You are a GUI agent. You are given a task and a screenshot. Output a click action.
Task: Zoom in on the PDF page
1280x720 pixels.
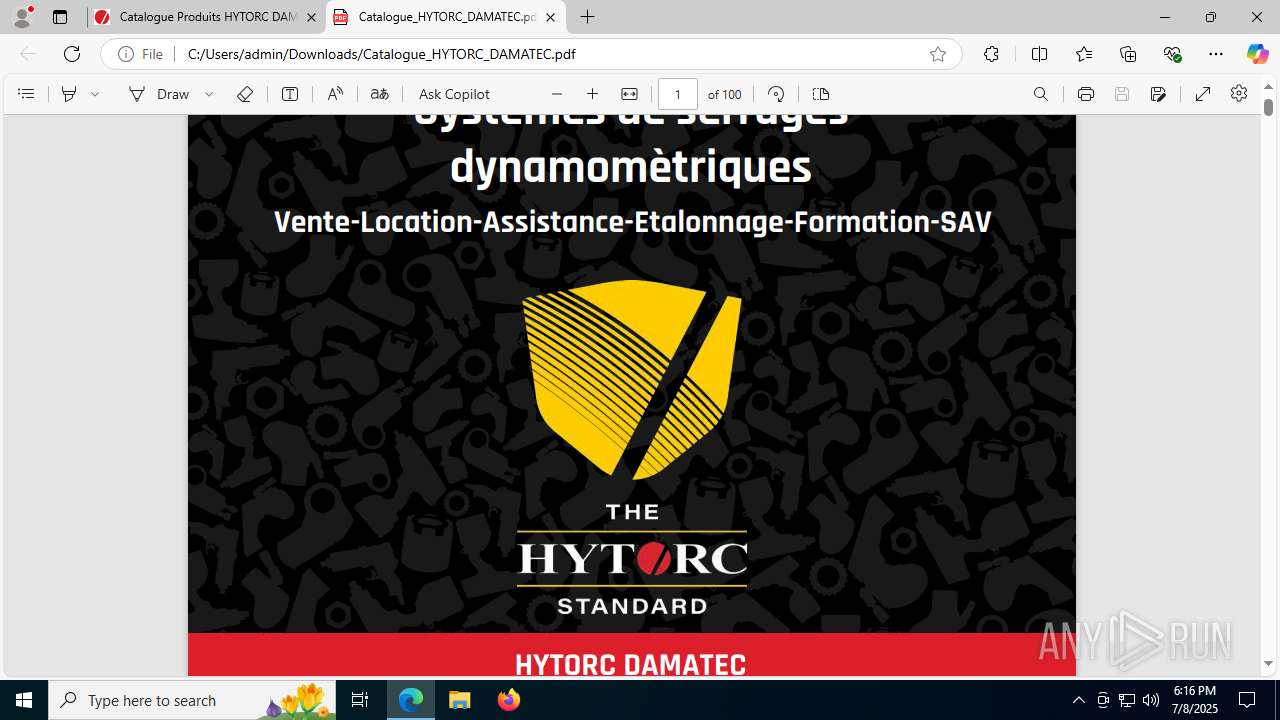coord(592,94)
